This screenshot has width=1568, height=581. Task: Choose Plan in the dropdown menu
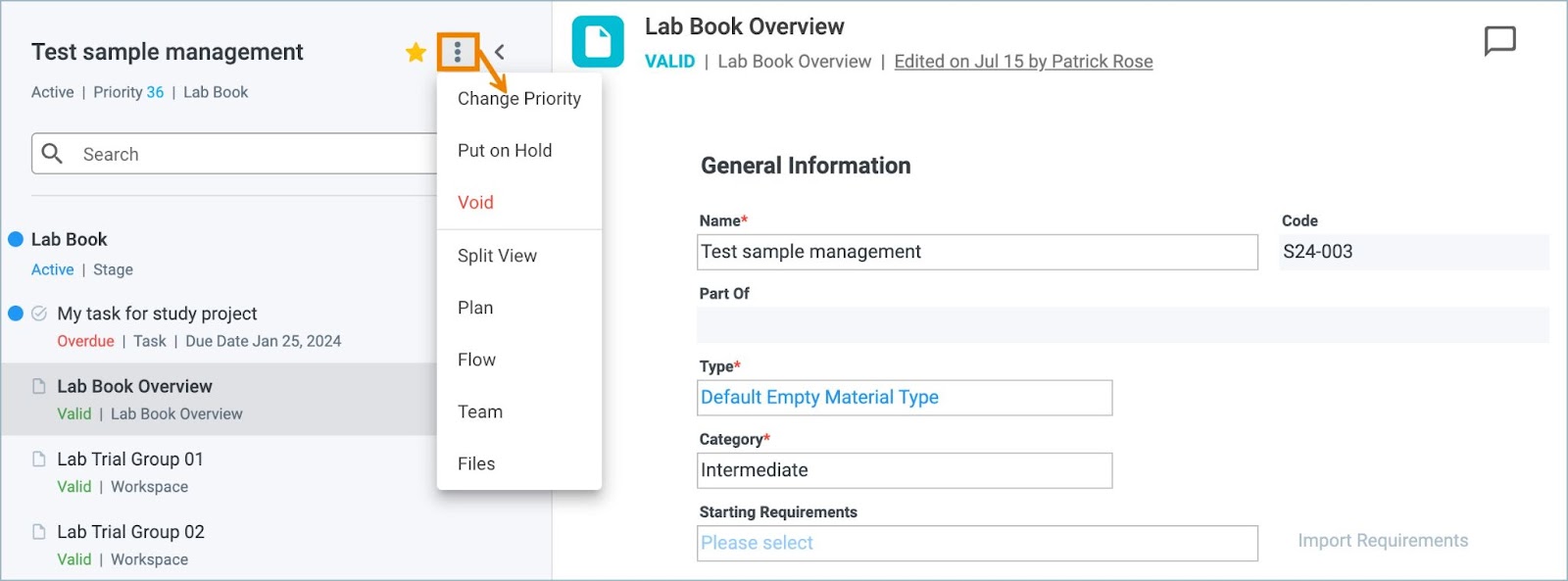(x=519, y=308)
